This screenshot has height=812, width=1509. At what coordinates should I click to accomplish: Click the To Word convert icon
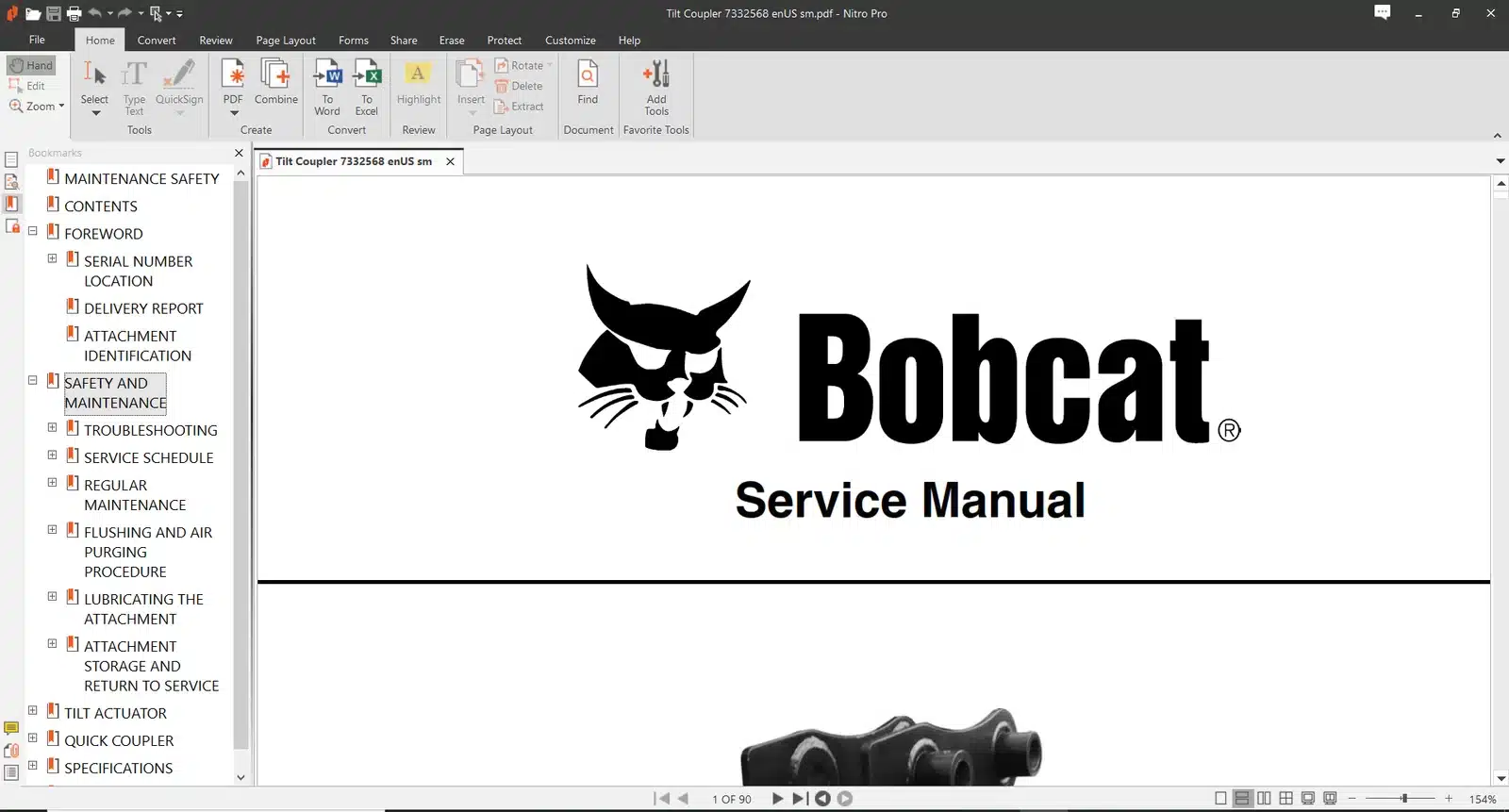tap(327, 86)
